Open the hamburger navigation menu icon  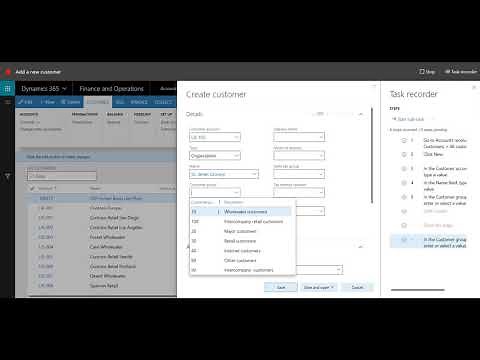click(7, 102)
